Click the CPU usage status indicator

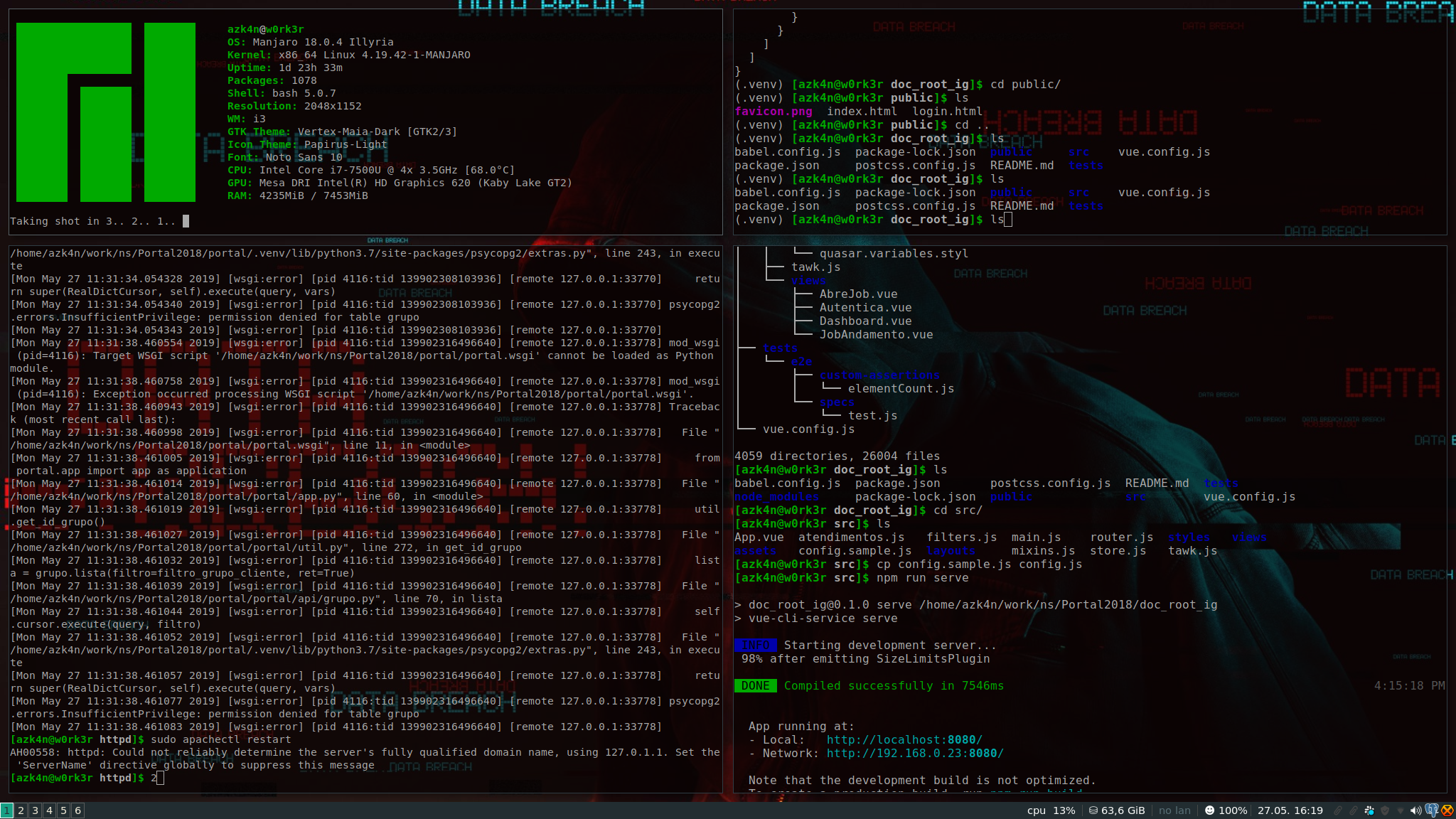[x=1051, y=810]
